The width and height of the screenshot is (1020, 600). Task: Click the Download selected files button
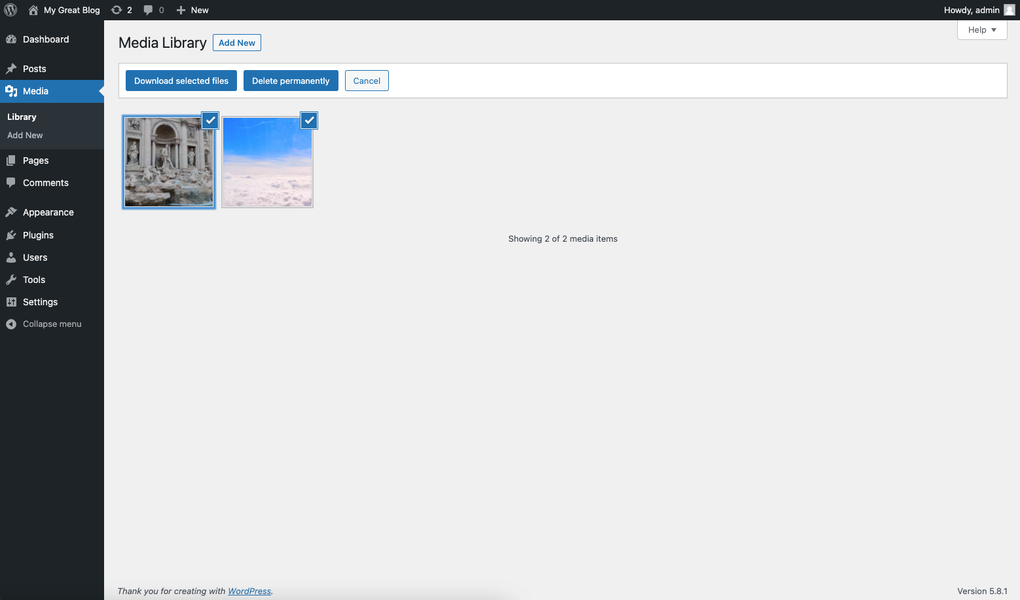[x=181, y=80]
